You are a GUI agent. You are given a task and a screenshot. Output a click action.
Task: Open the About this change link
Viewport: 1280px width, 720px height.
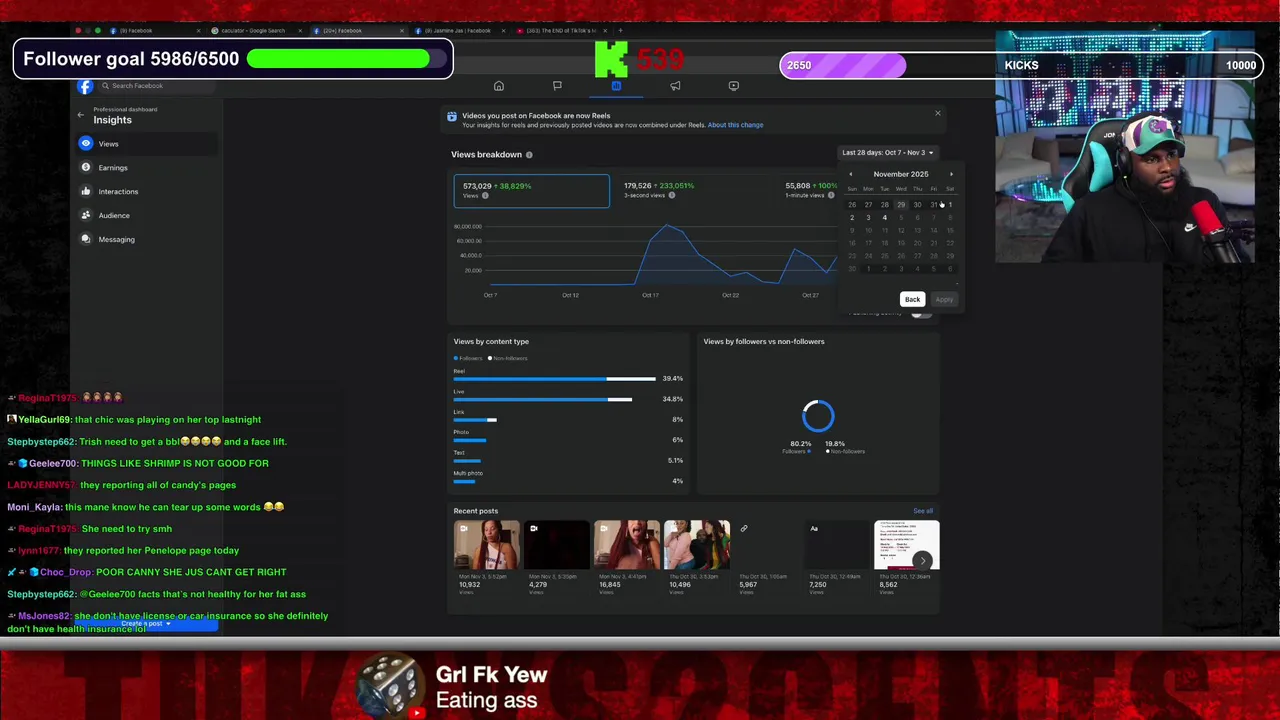tap(735, 125)
